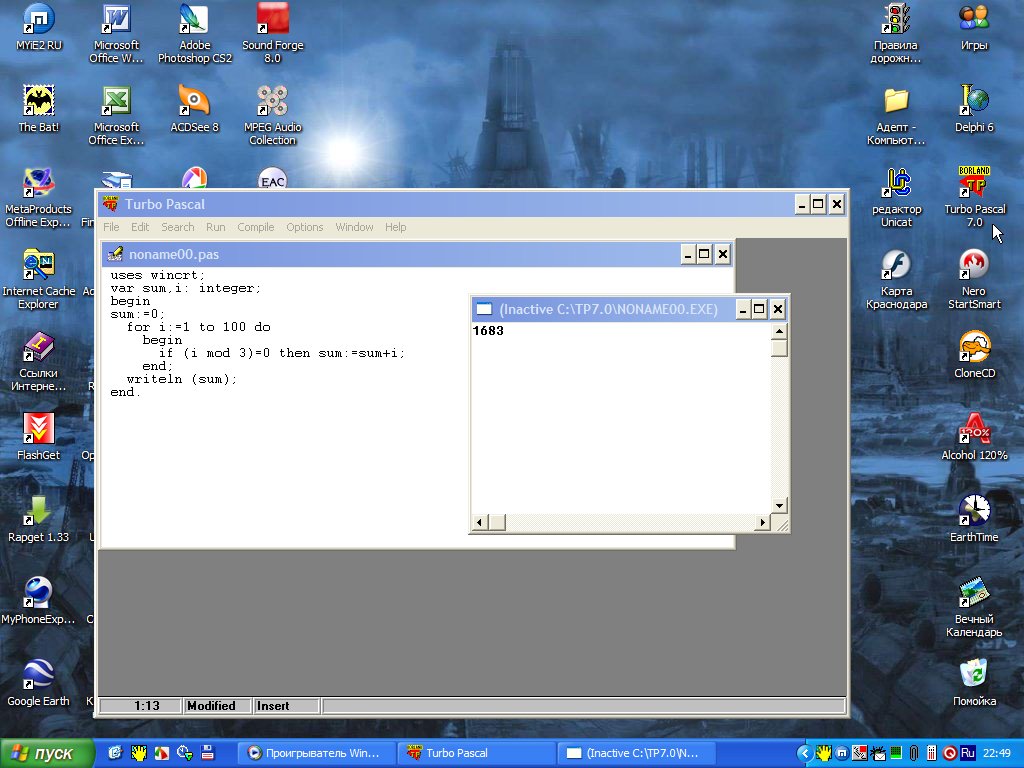This screenshot has width=1024, height=768.
Task: Open Sound Forge 8.0 desktop icon
Action: coord(272,20)
